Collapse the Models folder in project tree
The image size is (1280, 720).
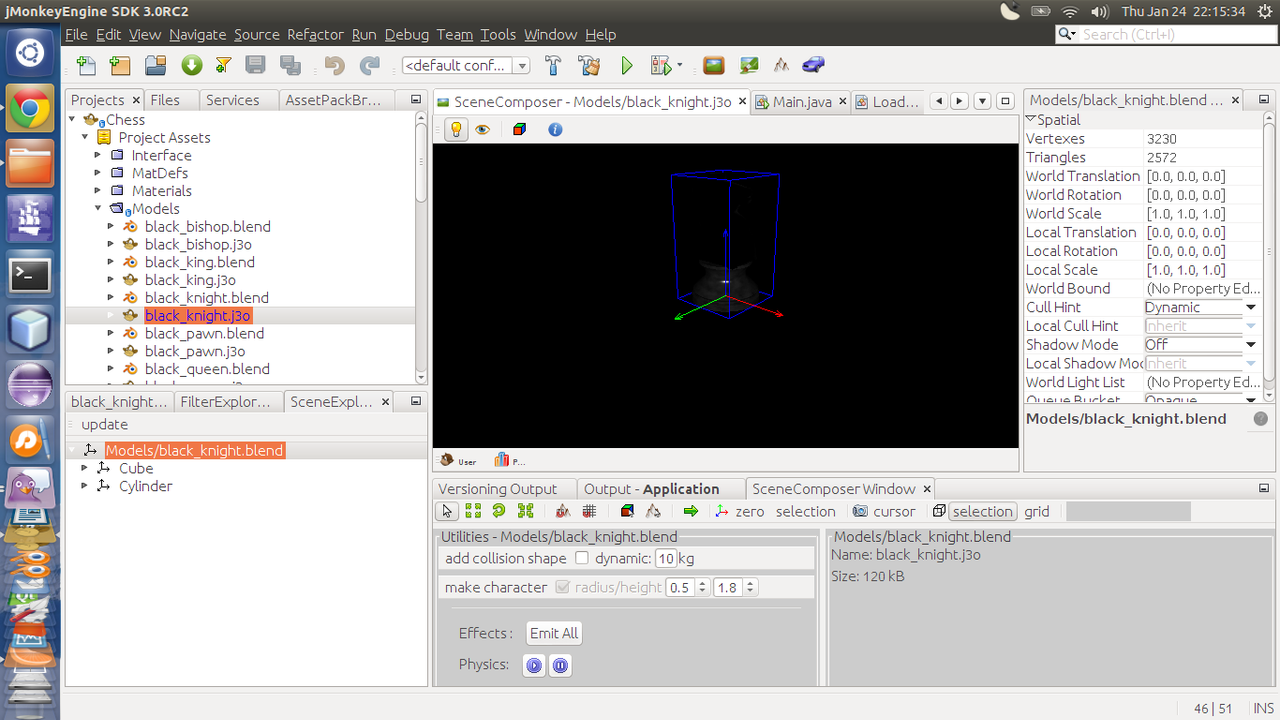click(x=99, y=208)
